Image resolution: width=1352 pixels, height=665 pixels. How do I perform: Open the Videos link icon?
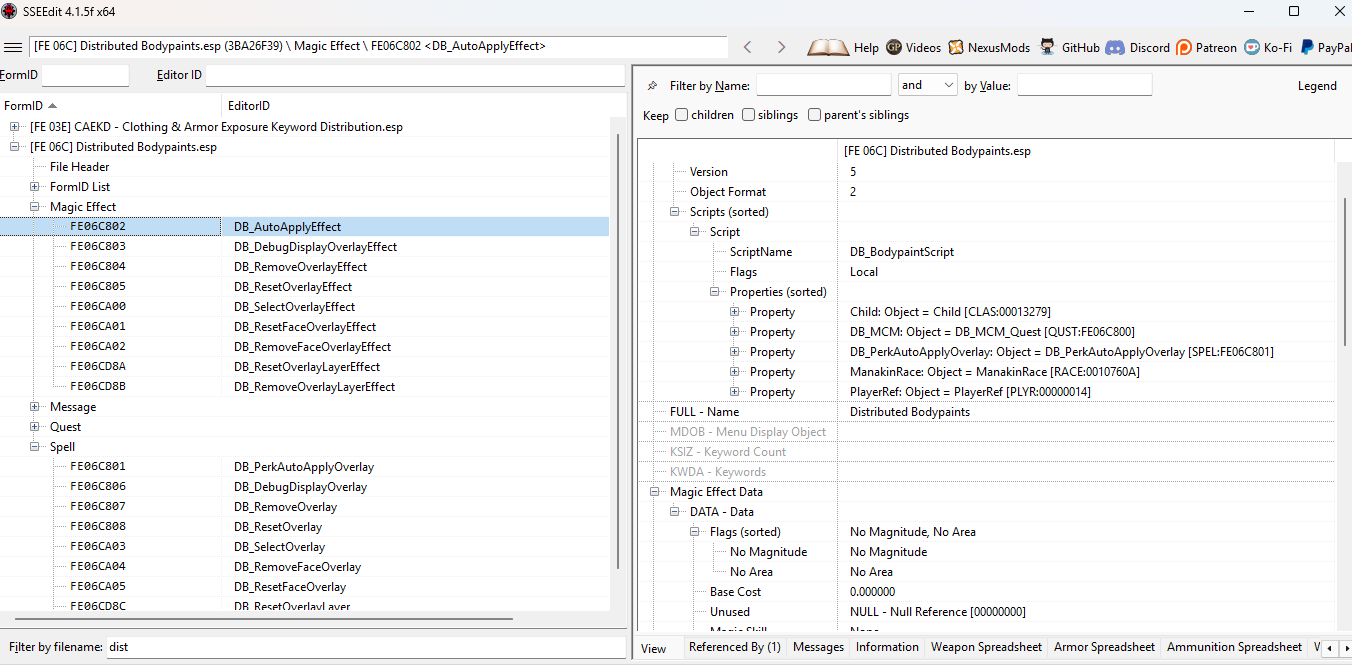(x=894, y=47)
